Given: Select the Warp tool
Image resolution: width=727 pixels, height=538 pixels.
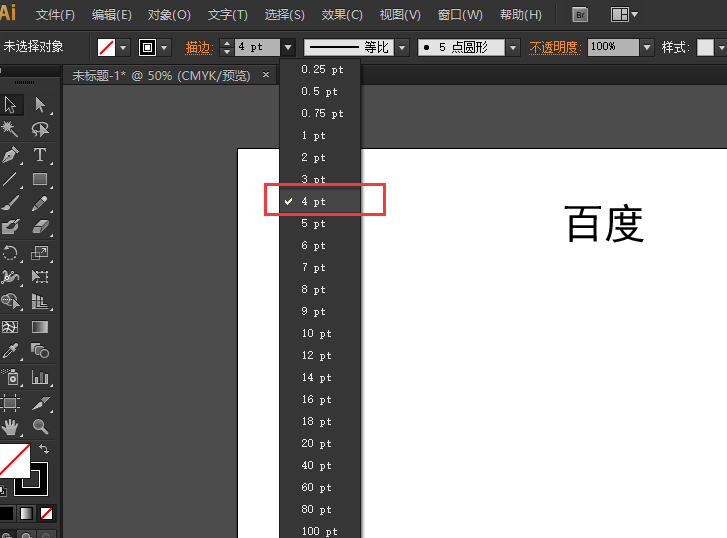Looking at the screenshot, I should pos(10,277).
